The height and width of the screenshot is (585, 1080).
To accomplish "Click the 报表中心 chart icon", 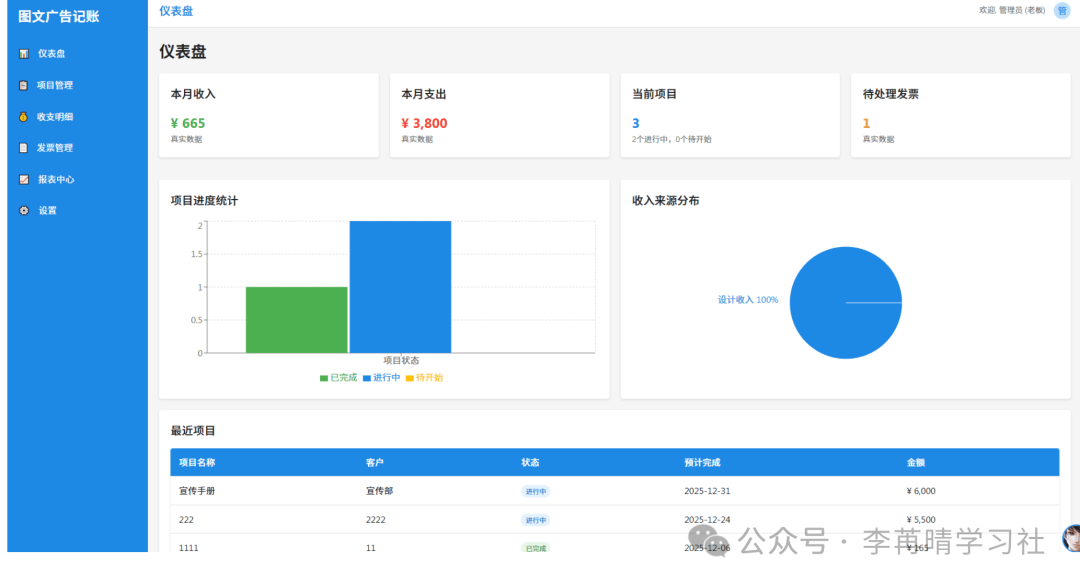I will 24,180.
